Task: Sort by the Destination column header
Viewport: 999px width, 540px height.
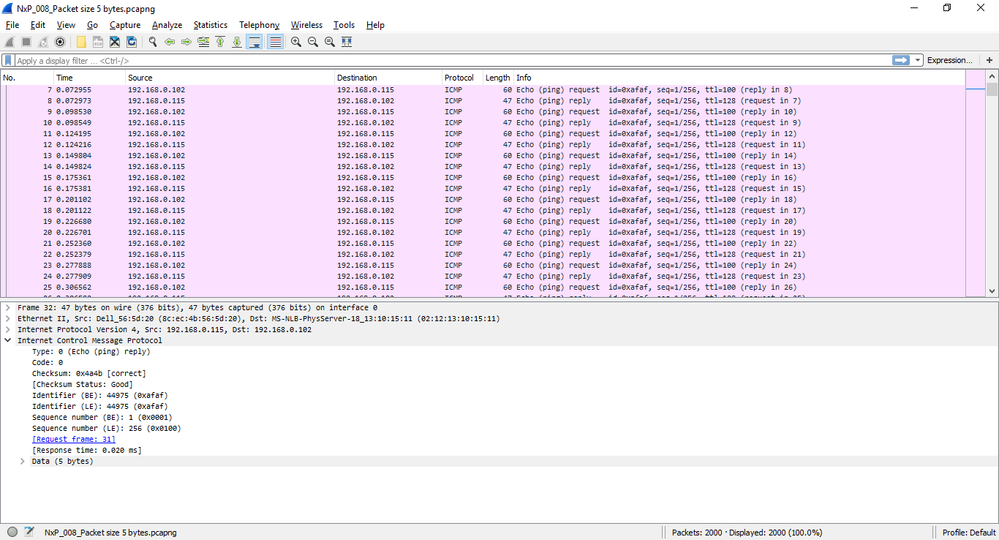Action: [x=388, y=78]
